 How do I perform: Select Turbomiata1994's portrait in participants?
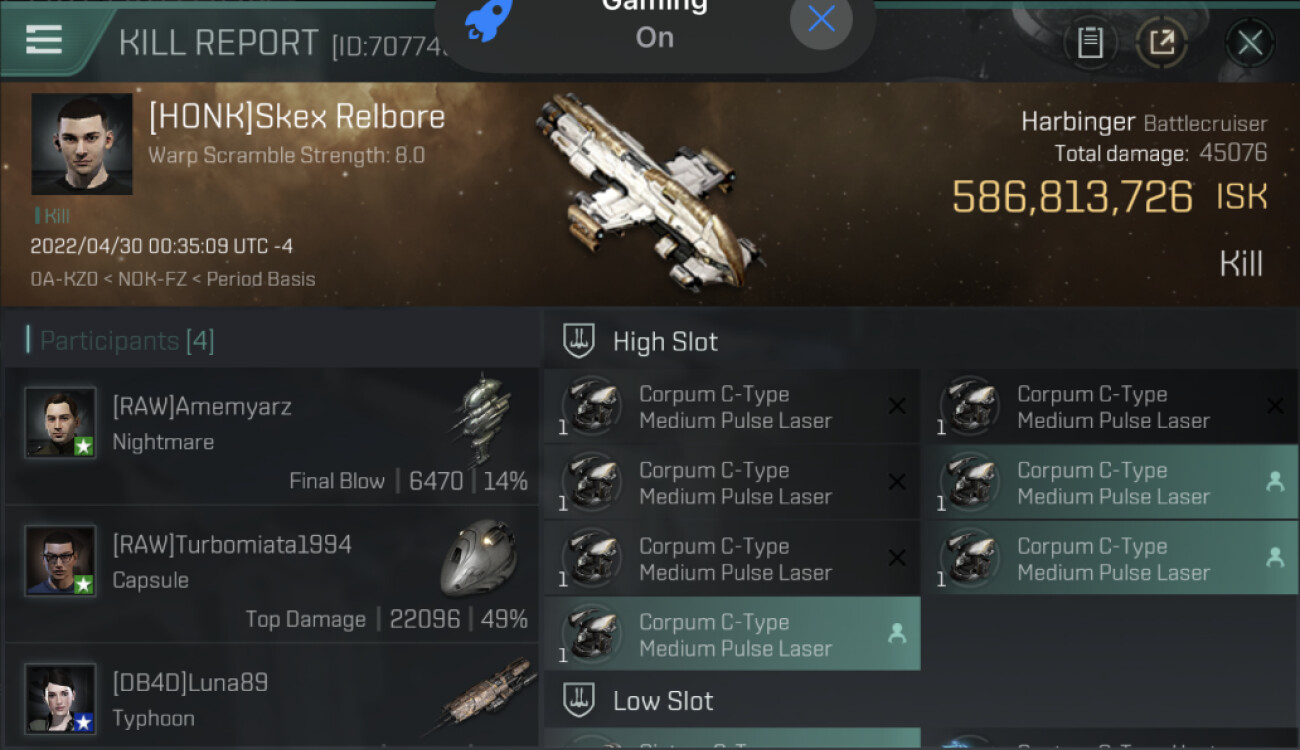coord(60,561)
